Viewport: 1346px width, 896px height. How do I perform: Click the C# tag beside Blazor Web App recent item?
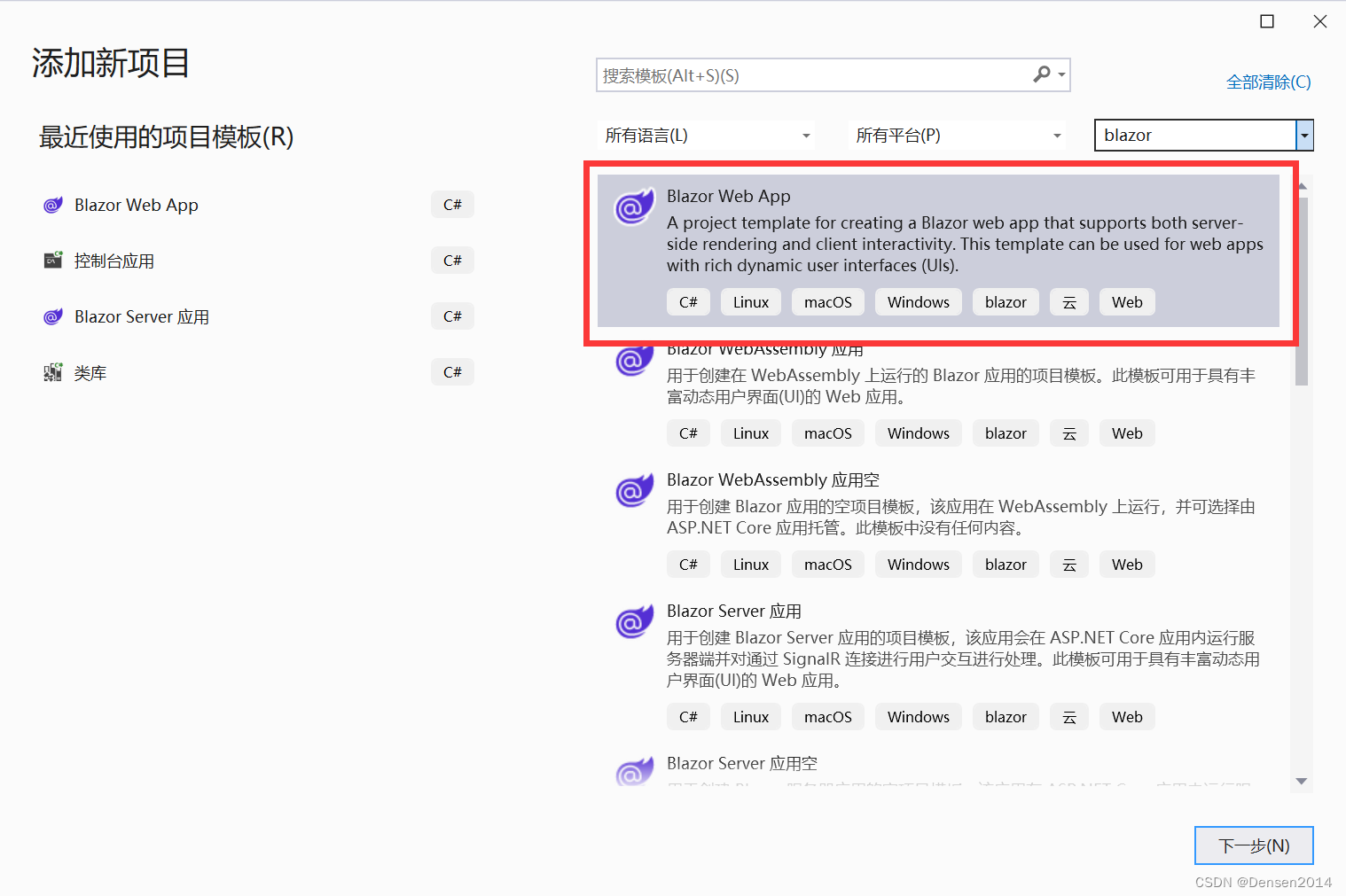coord(452,205)
